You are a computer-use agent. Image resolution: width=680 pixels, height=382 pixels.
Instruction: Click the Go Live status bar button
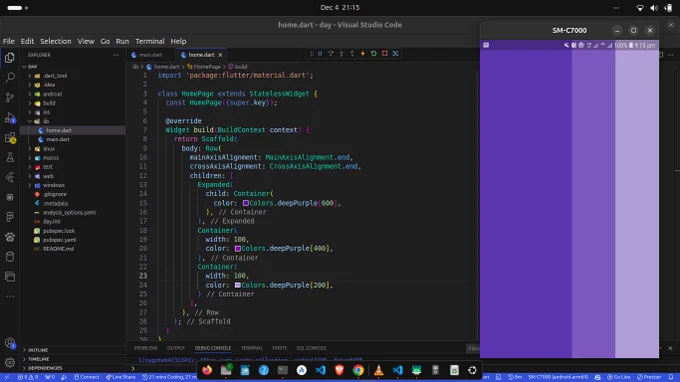coord(619,377)
